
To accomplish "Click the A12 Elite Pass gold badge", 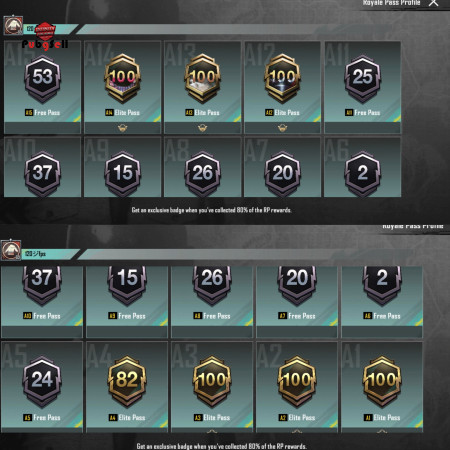I will (283, 79).
